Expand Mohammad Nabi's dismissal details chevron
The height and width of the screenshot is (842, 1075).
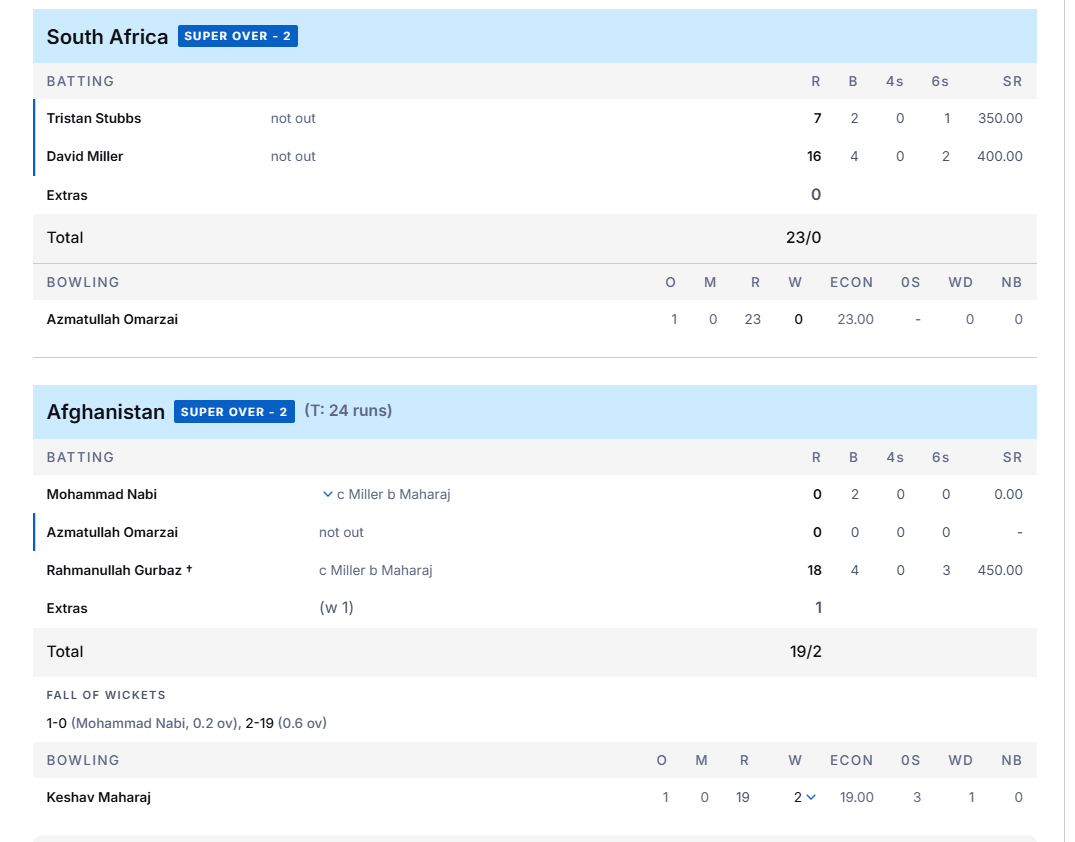(328, 494)
